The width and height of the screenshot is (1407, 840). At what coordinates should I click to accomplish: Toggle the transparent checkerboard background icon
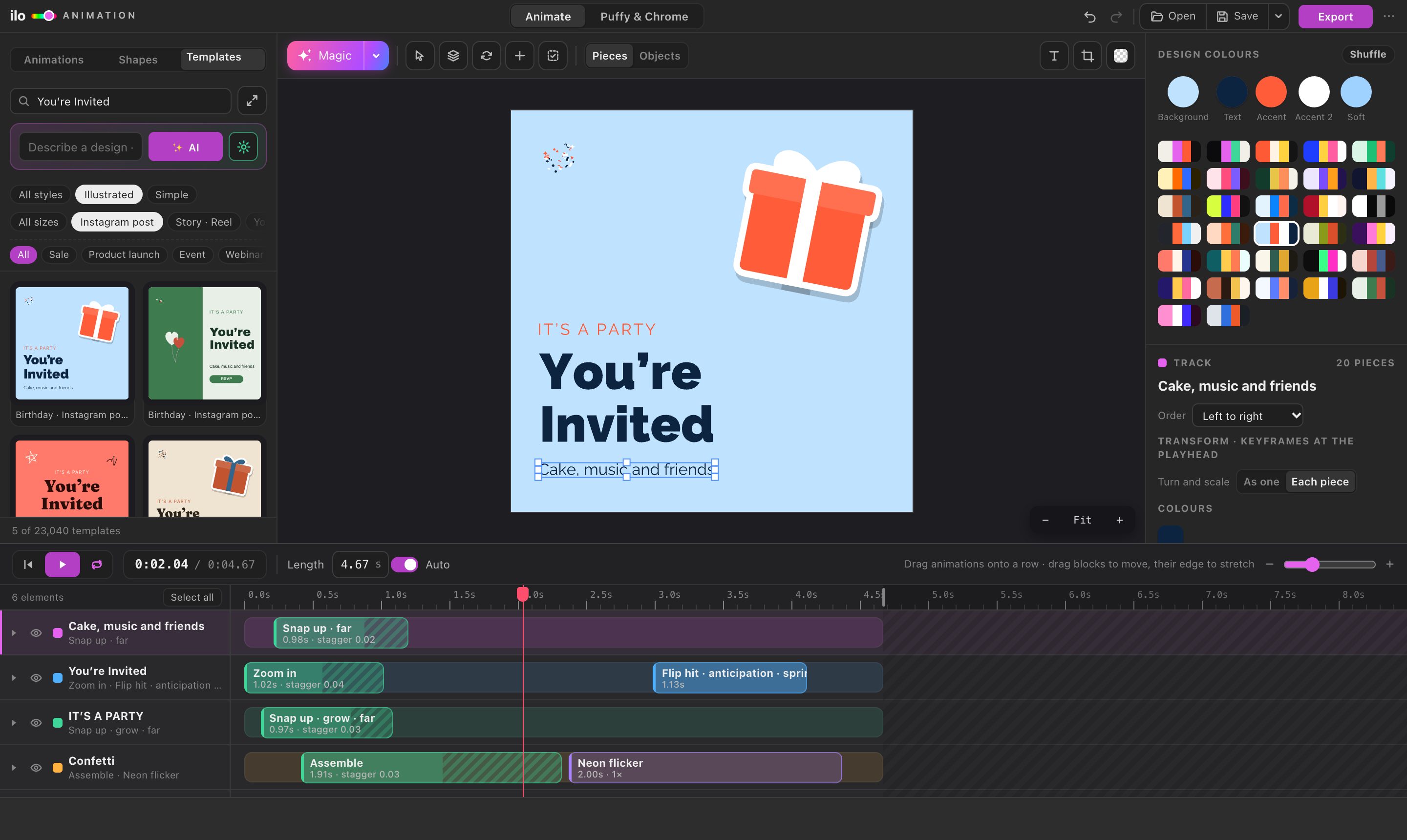pyautogui.click(x=1121, y=56)
